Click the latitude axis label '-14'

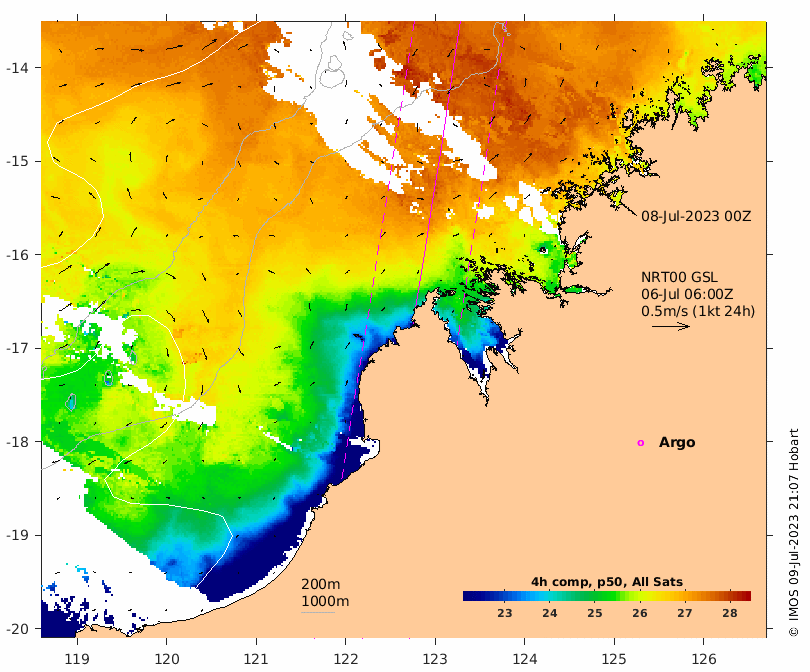pos(17,68)
